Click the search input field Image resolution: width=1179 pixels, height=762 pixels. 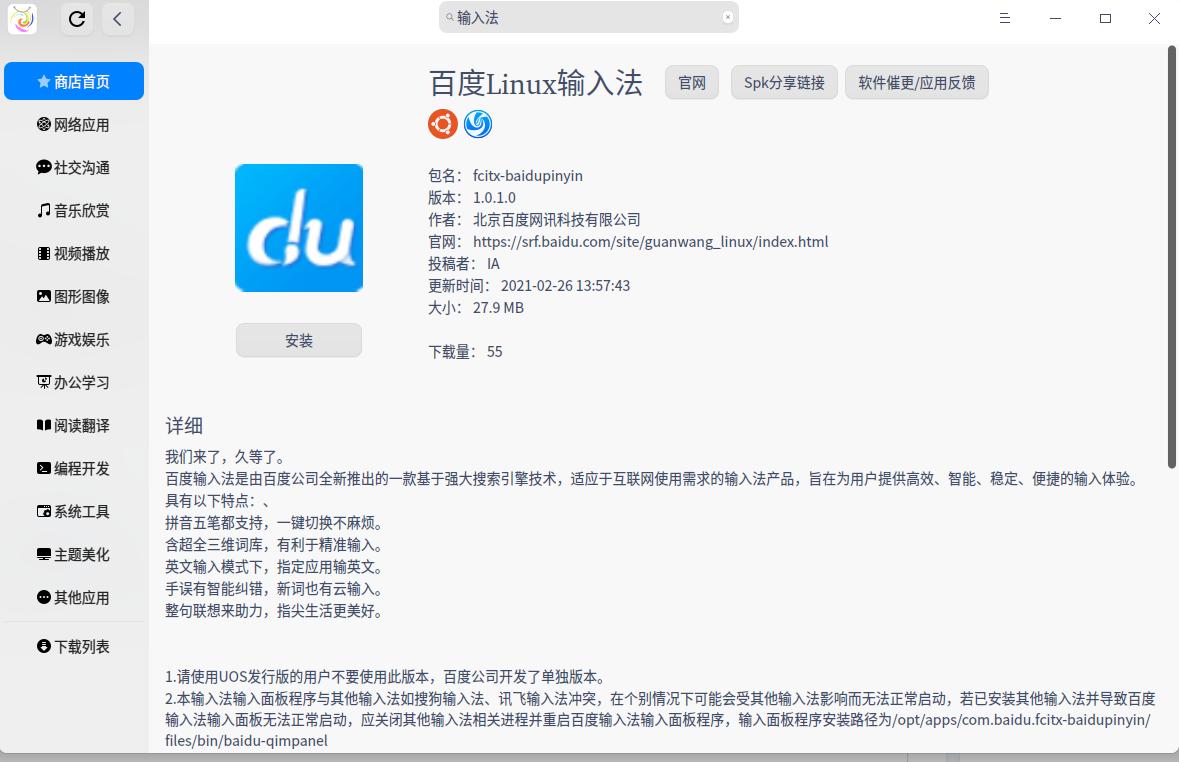(x=588, y=17)
